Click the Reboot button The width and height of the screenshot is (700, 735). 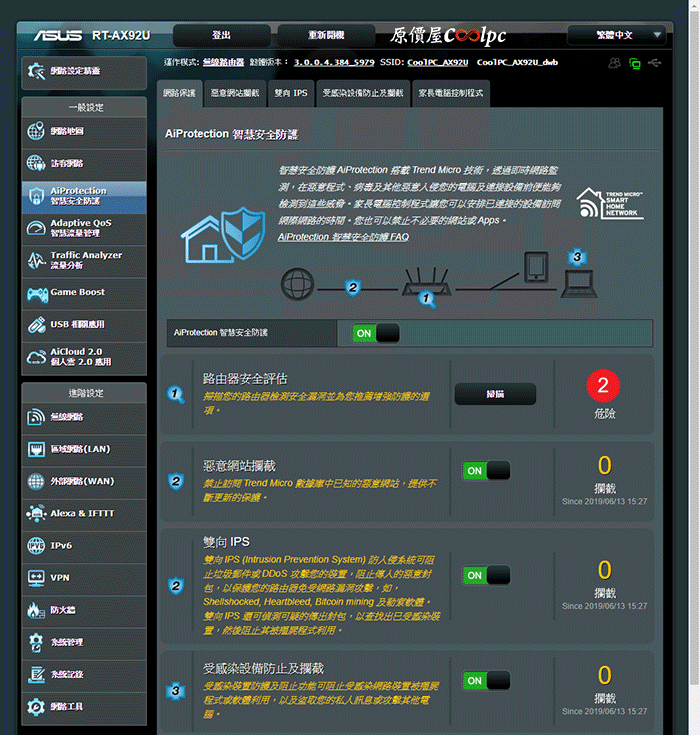tap(326, 35)
